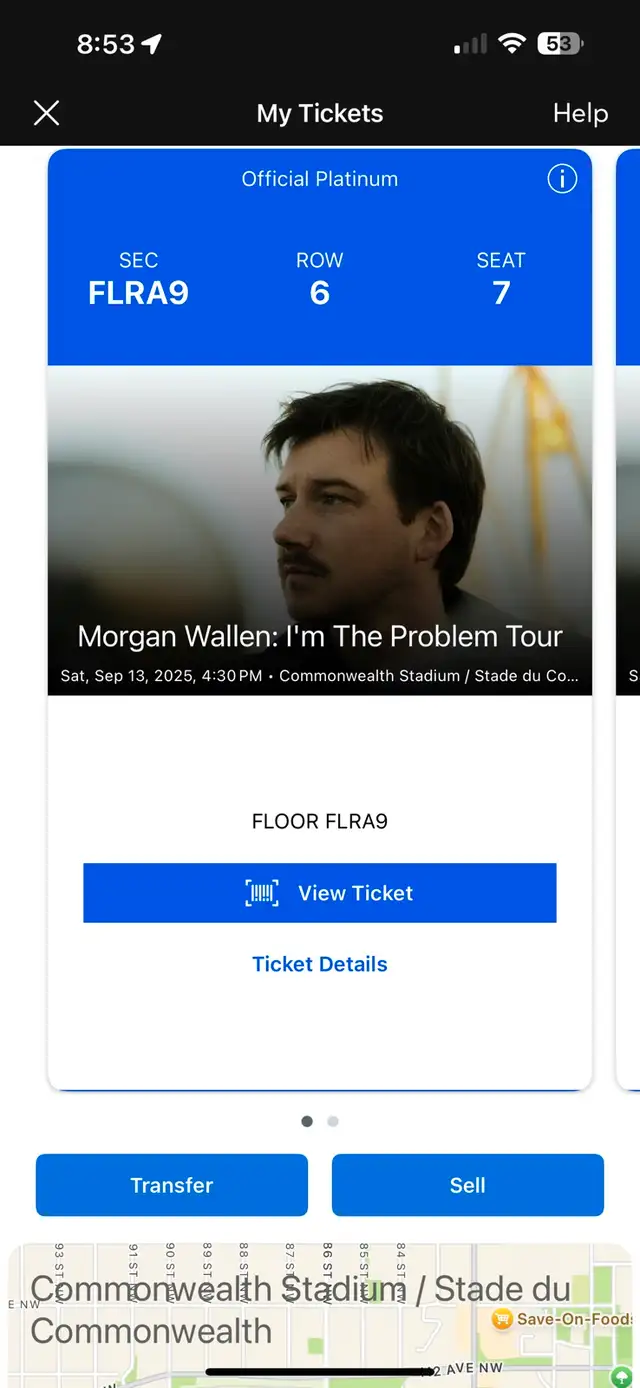This screenshot has width=640, height=1388.
Task: Tap the Morgan Wallen event image
Action: (320, 530)
